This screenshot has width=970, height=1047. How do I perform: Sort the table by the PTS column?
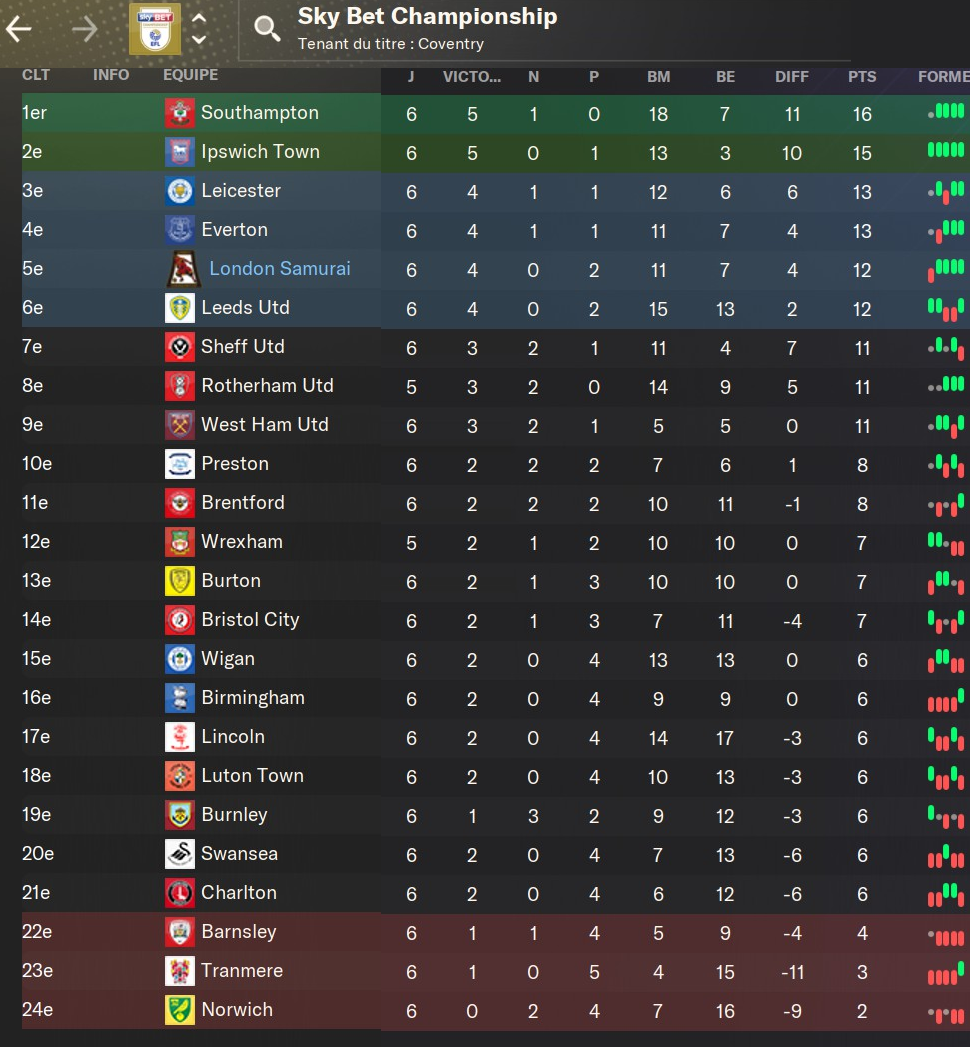[862, 77]
